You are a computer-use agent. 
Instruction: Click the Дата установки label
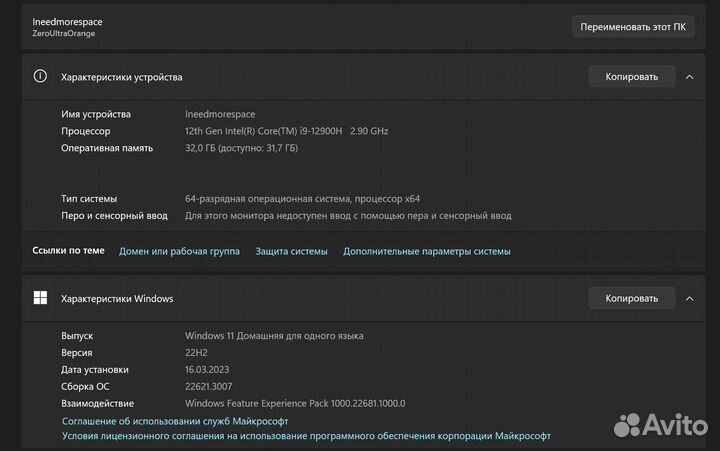tap(95, 370)
